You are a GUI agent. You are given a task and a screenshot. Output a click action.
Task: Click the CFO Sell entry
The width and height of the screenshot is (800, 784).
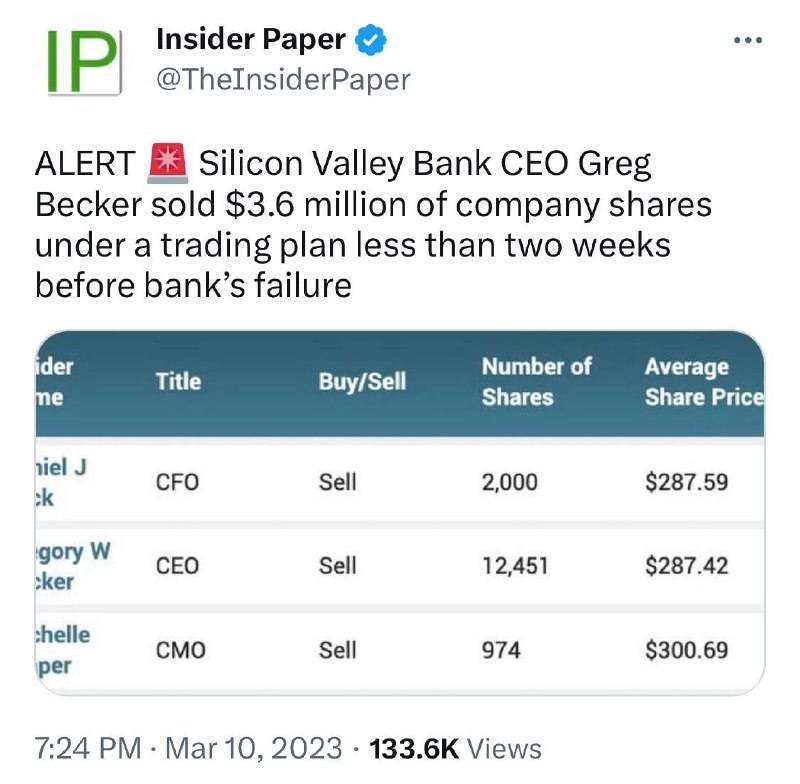point(337,482)
